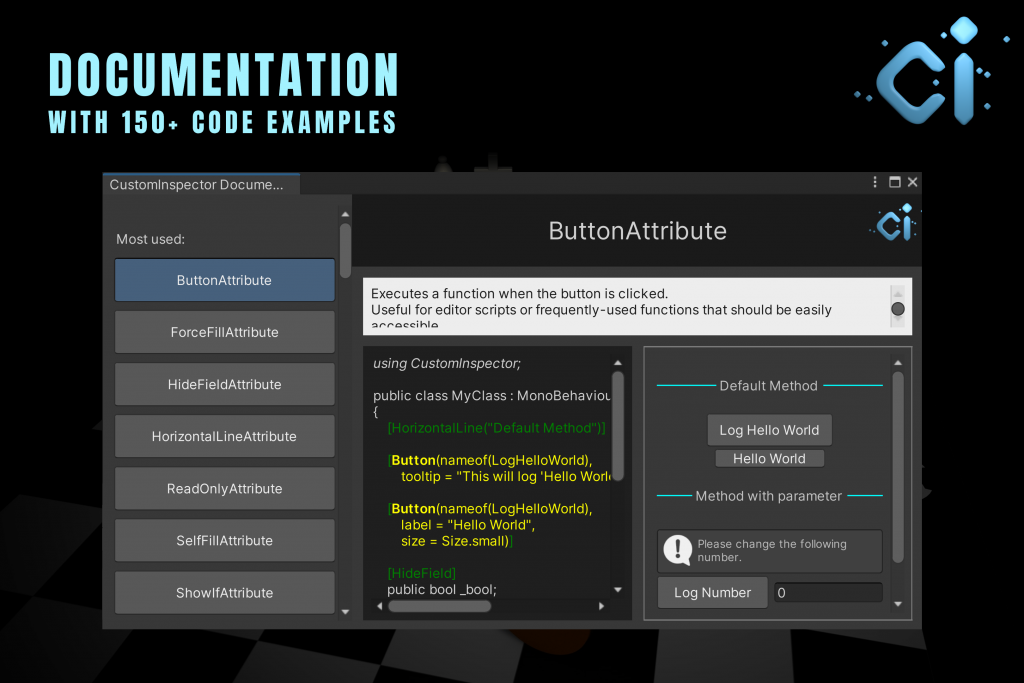Open SelfFillAttribute from the list

(224, 541)
